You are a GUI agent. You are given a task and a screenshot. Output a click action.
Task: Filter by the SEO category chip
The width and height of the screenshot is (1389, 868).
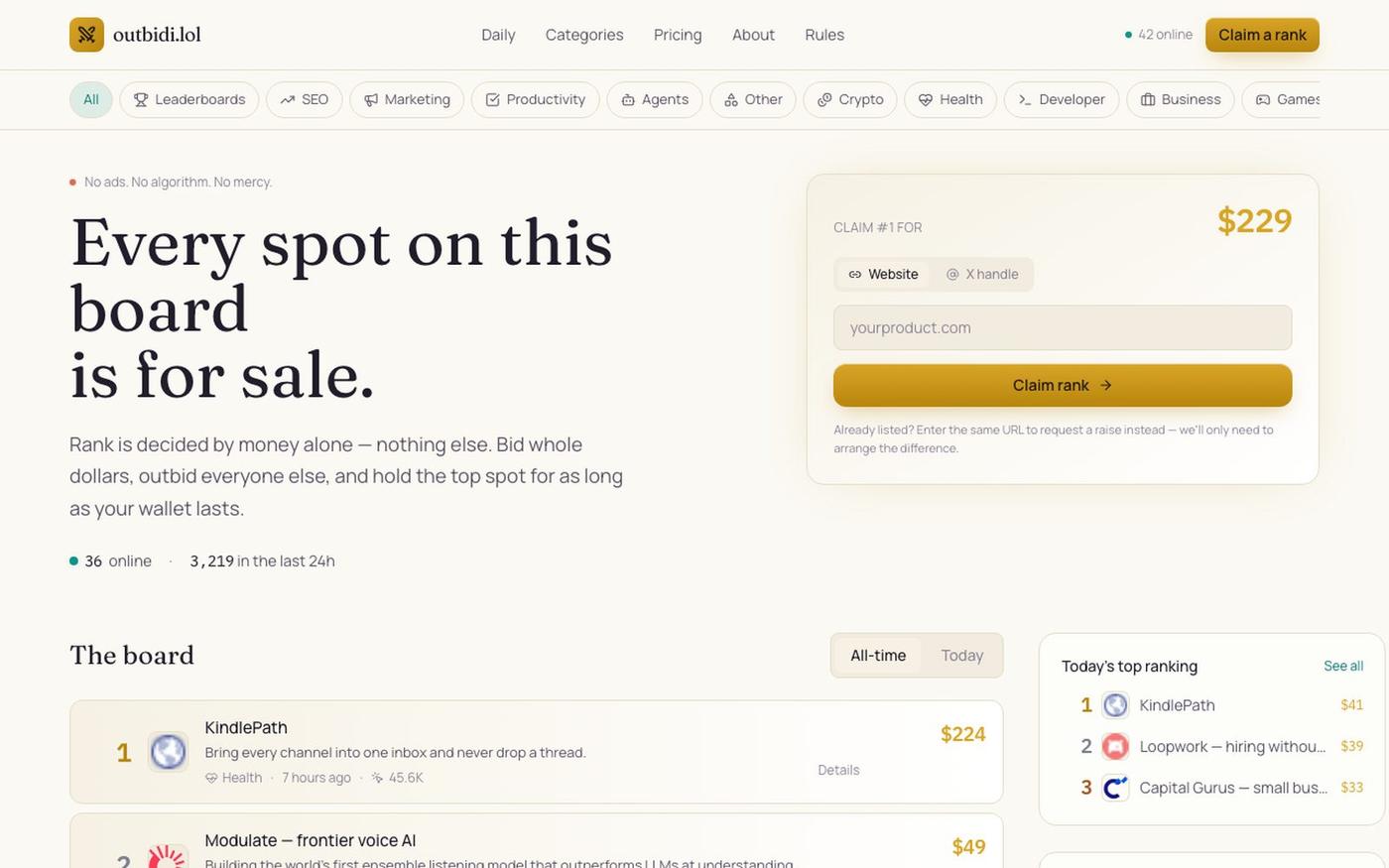(x=305, y=99)
